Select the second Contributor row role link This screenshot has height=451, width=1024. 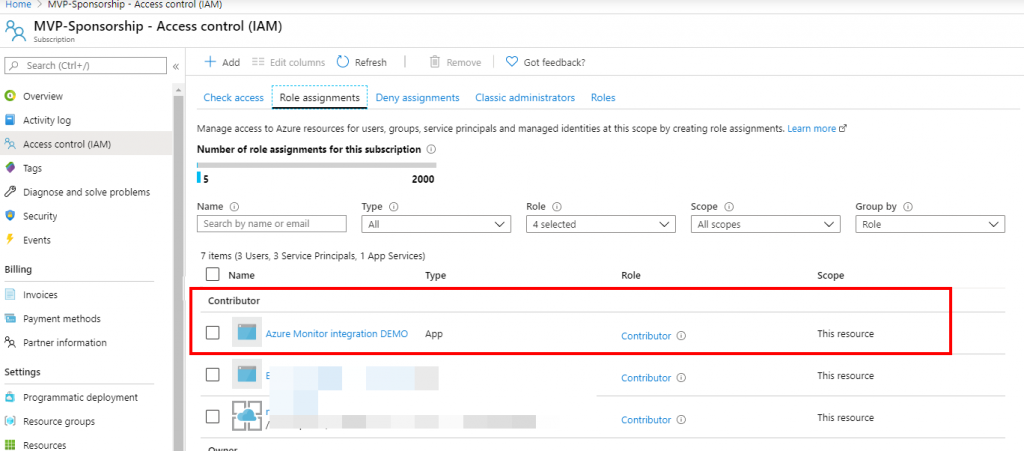(646, 378)
